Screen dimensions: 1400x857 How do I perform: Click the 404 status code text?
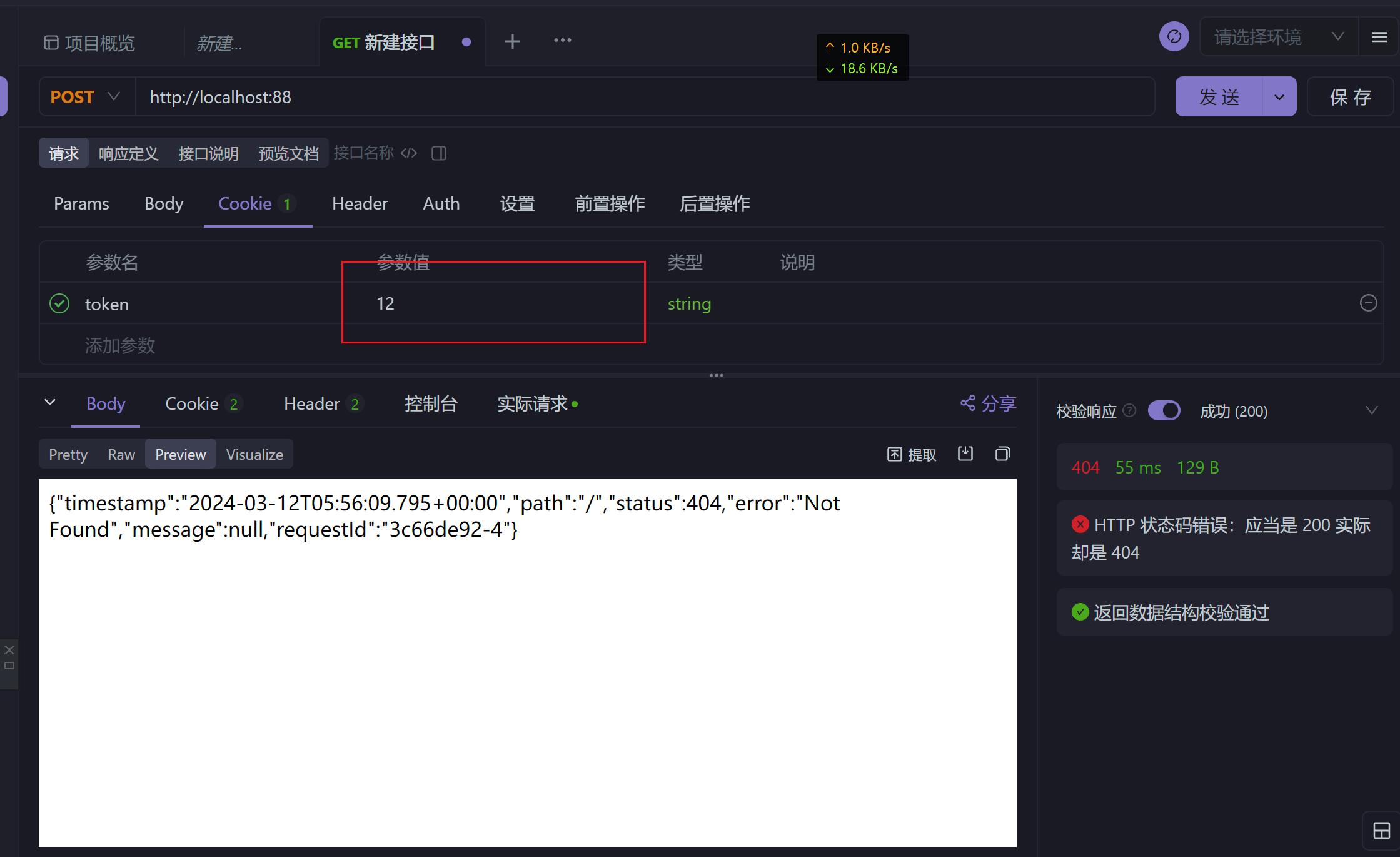pyautogui.click(x=1085, y=467)
